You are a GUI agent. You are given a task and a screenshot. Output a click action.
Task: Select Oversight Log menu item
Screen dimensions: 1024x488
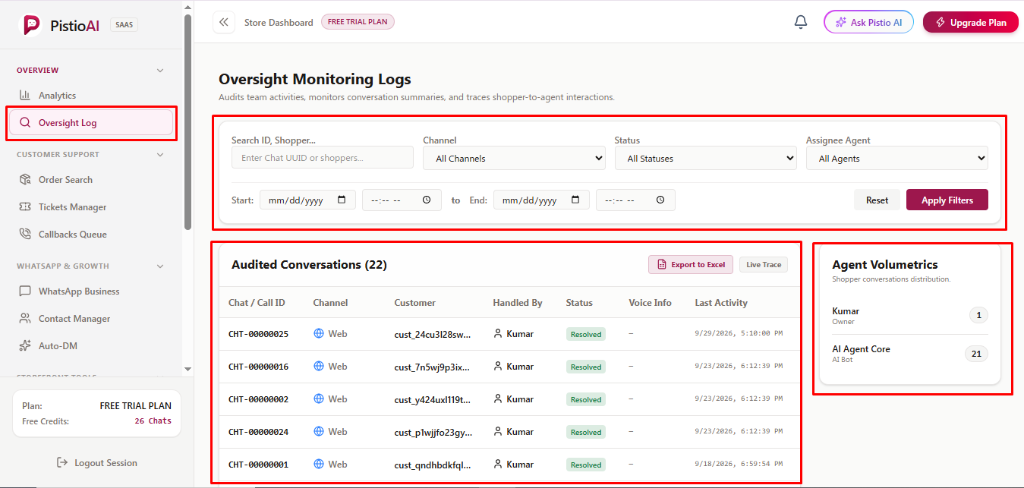(91, 122)
